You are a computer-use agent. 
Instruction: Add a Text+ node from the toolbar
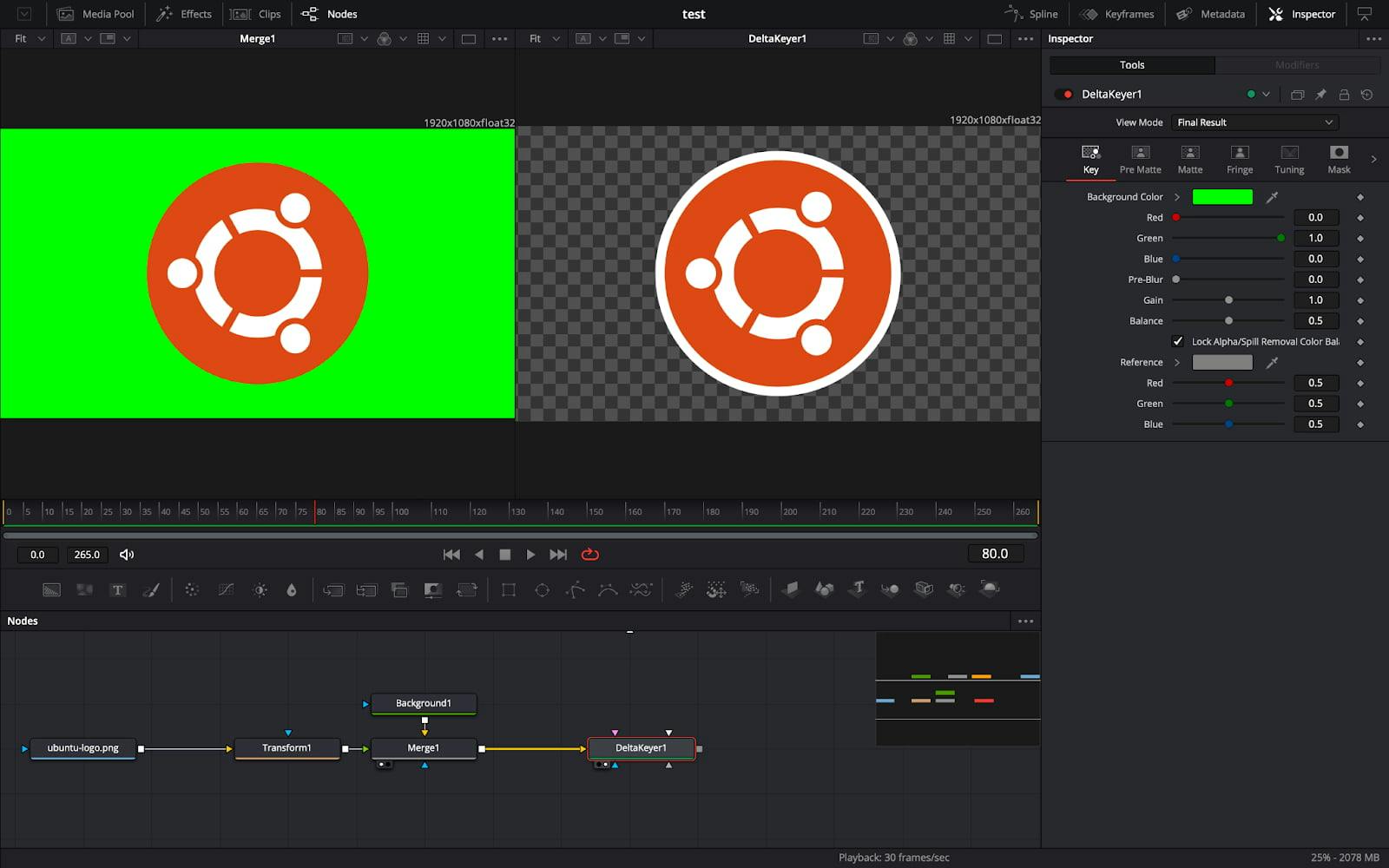pos(116,589)
